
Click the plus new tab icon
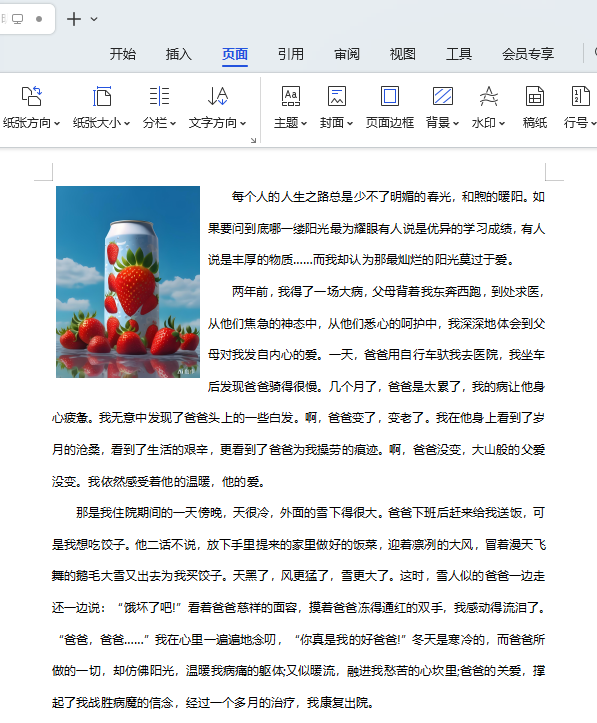coord(74,19)
